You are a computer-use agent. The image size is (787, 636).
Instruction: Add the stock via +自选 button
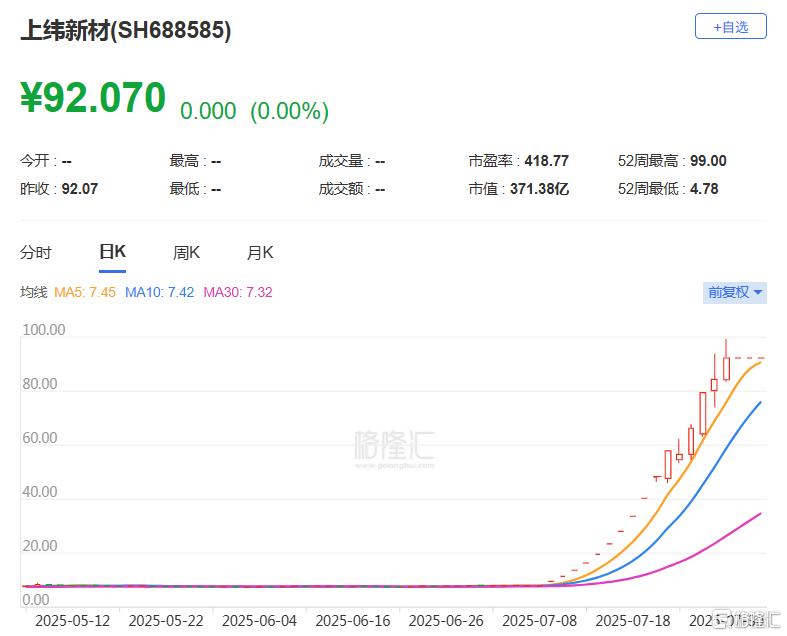730,26
